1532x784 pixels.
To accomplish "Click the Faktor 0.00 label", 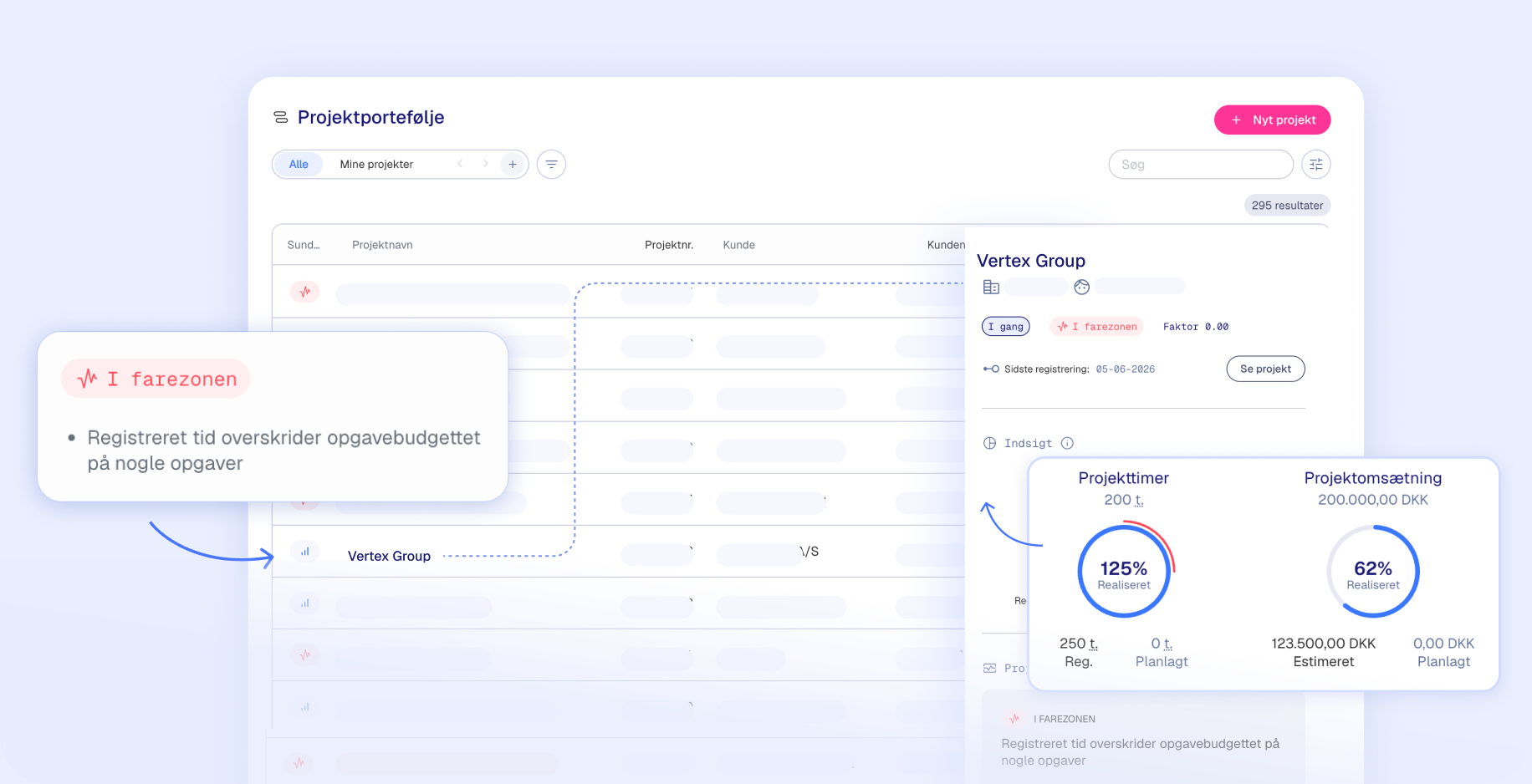I will click(x=1196, y=327).
